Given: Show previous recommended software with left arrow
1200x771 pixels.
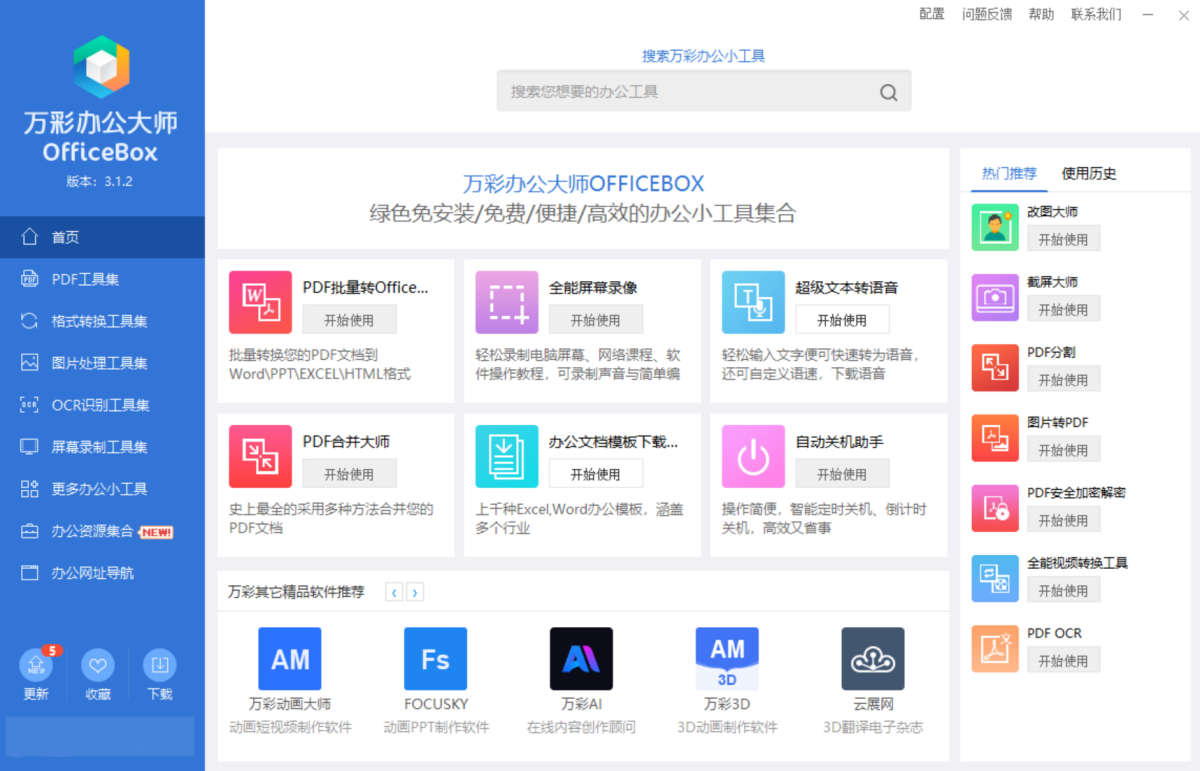Looking at the screenshot, I should click(x=394, y=592).
